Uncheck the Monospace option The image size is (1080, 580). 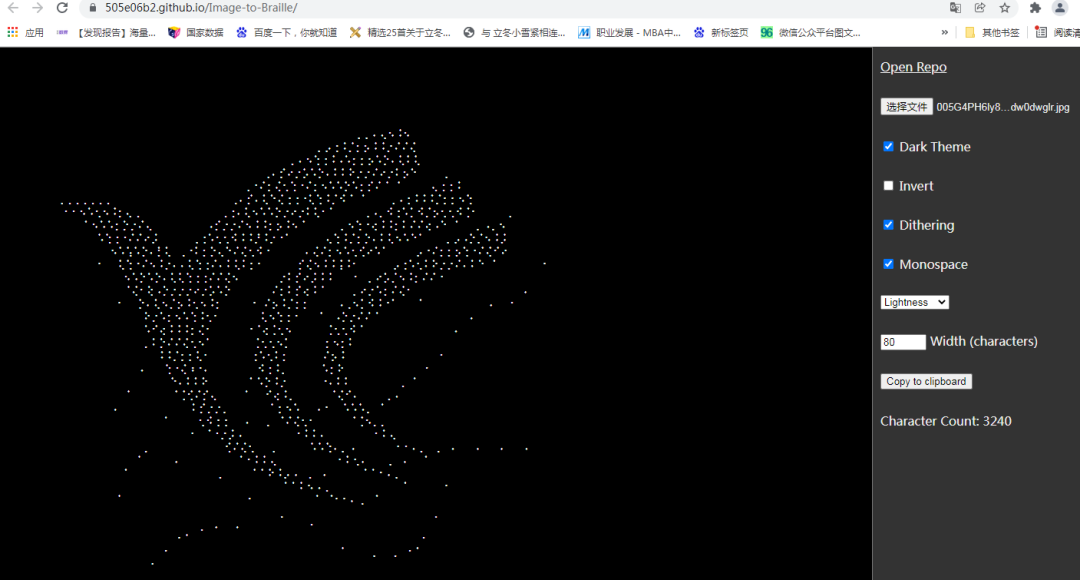pyautogui.click(x=888, y=264)
